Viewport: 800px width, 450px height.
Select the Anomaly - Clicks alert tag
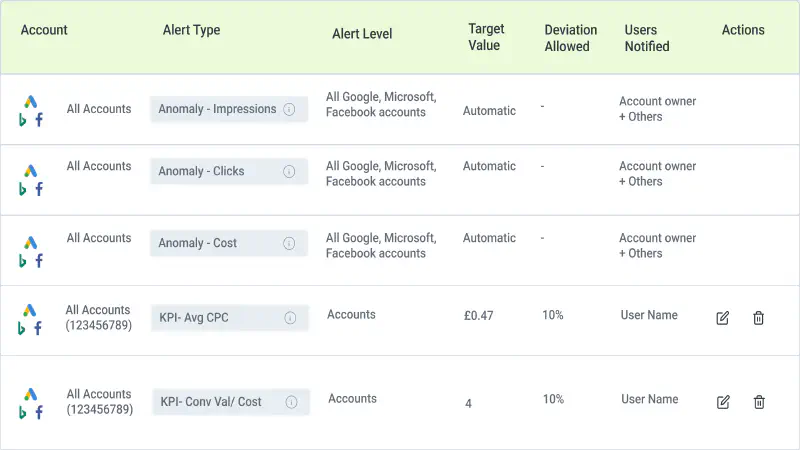point(229,171)
